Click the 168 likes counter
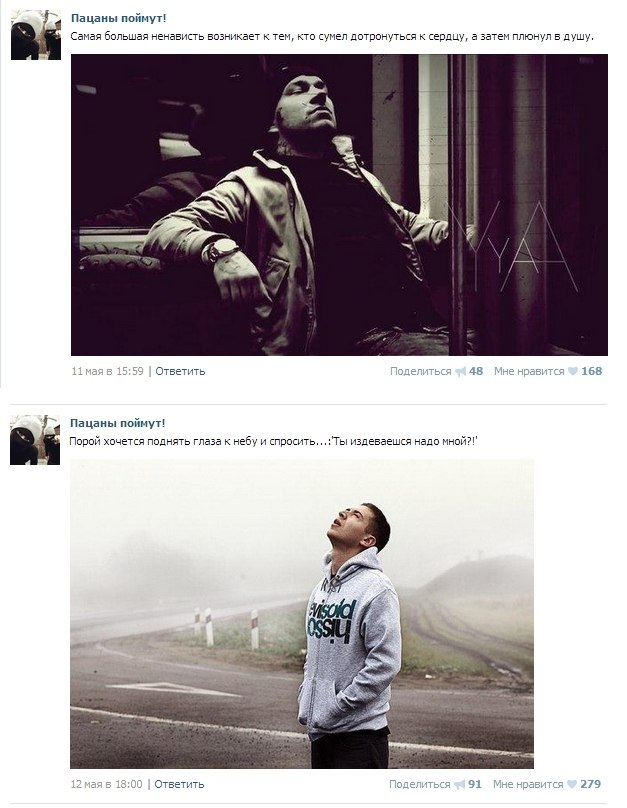 point(591,372)
